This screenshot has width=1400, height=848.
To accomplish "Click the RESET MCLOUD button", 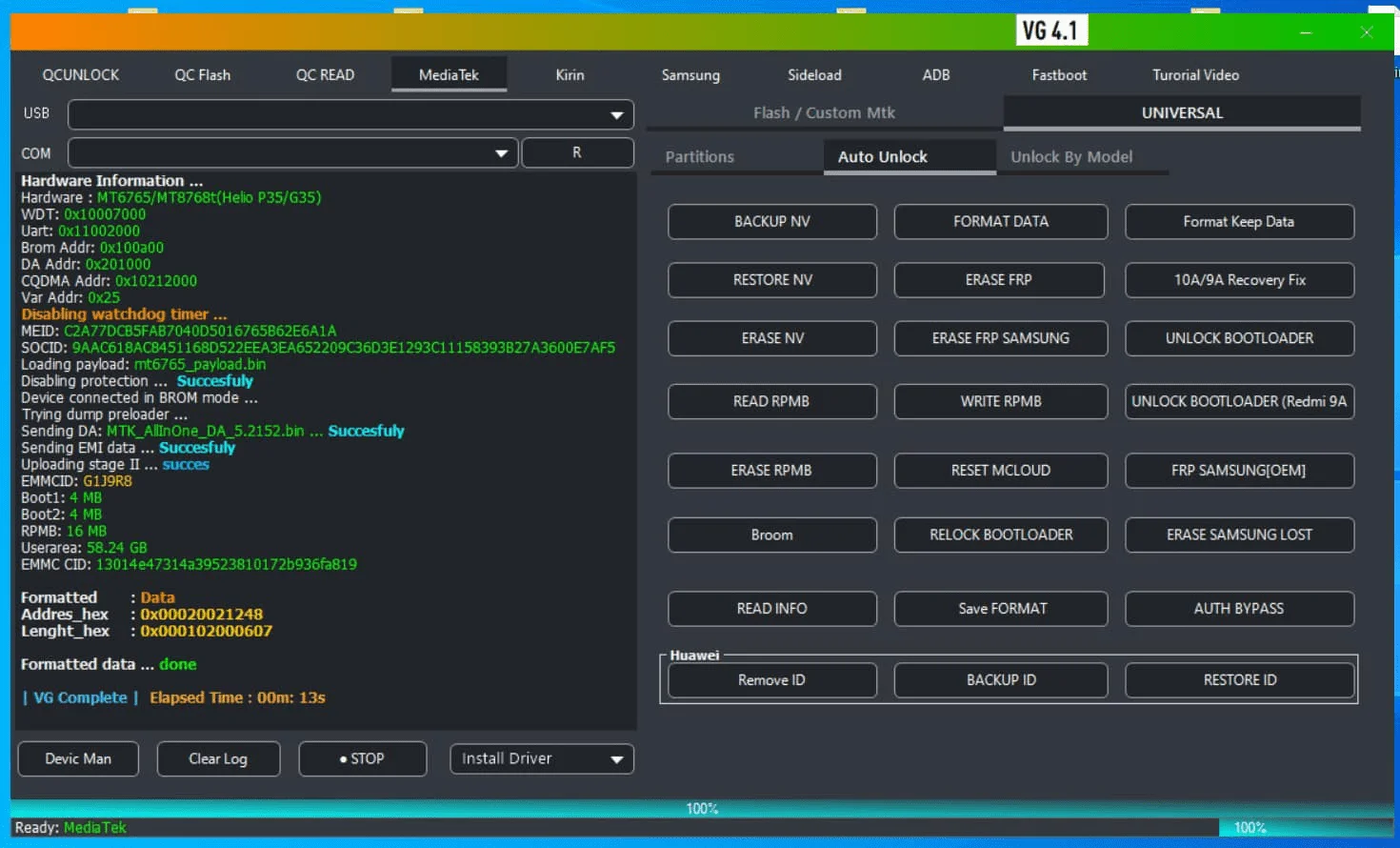I will [1000, 471].
